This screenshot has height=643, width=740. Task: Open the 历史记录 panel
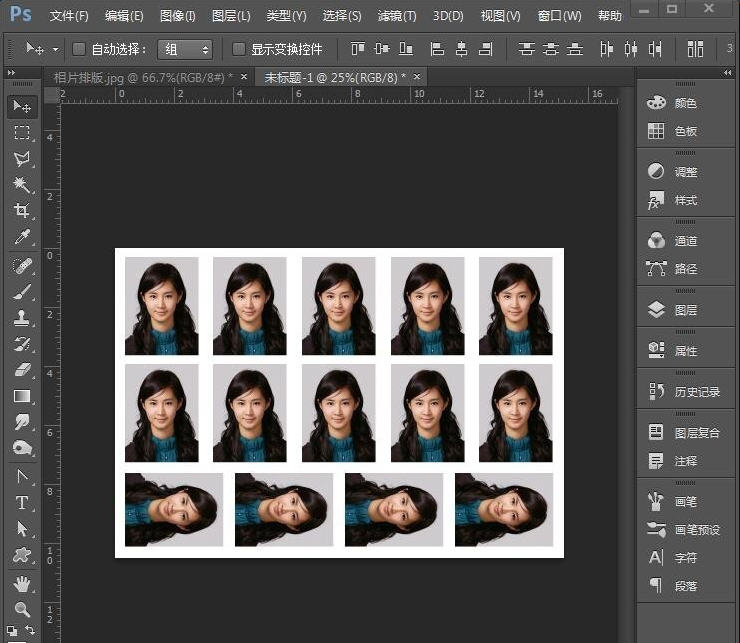tap(685, 392)
